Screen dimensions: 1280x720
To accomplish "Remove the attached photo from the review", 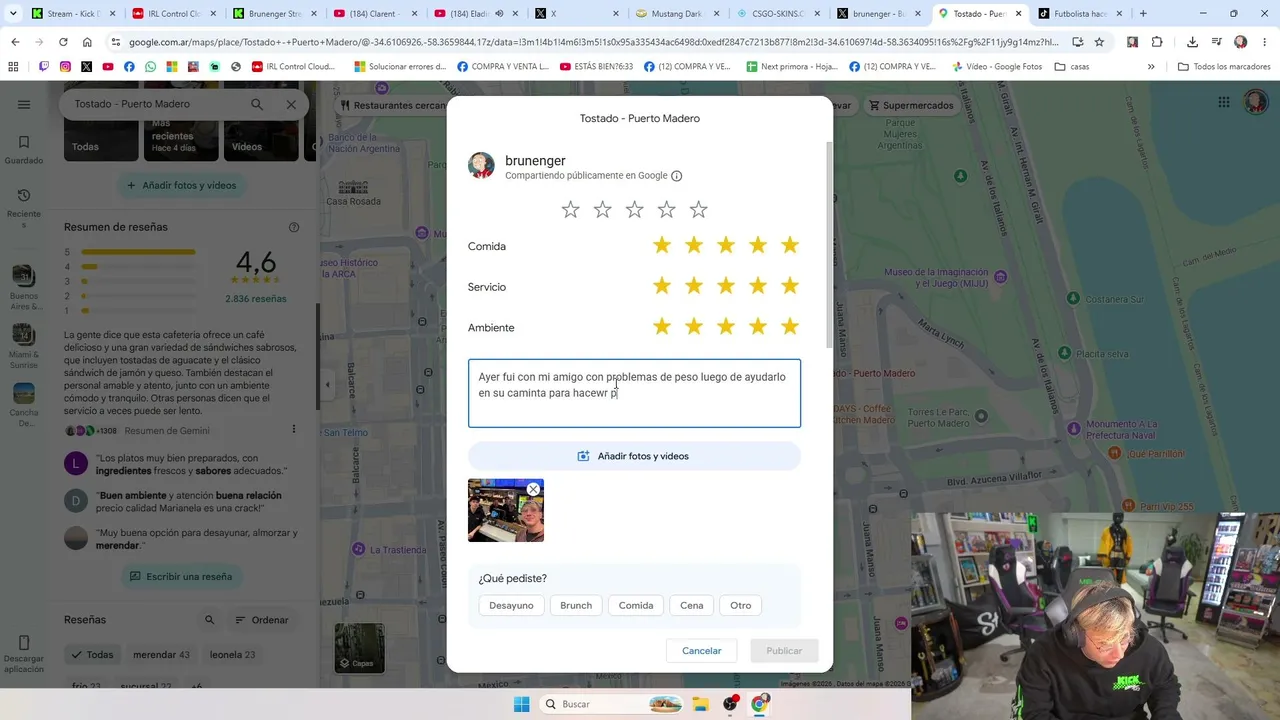I will tap(533, 489).
